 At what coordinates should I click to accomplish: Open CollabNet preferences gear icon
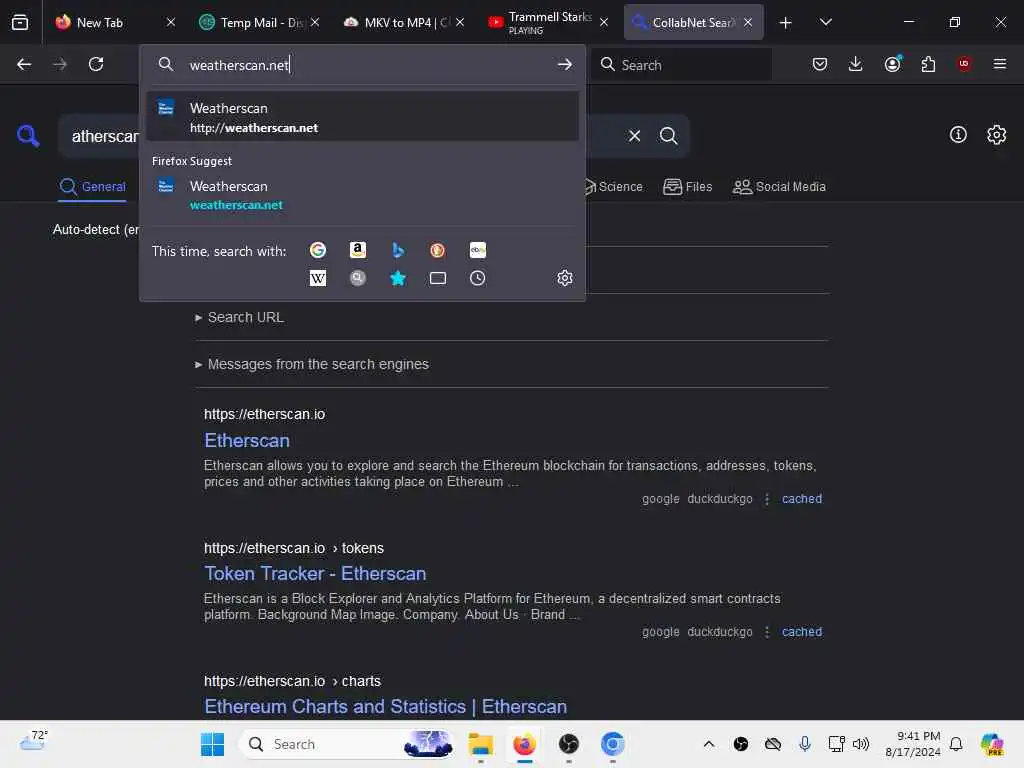[x=996, y=135]
